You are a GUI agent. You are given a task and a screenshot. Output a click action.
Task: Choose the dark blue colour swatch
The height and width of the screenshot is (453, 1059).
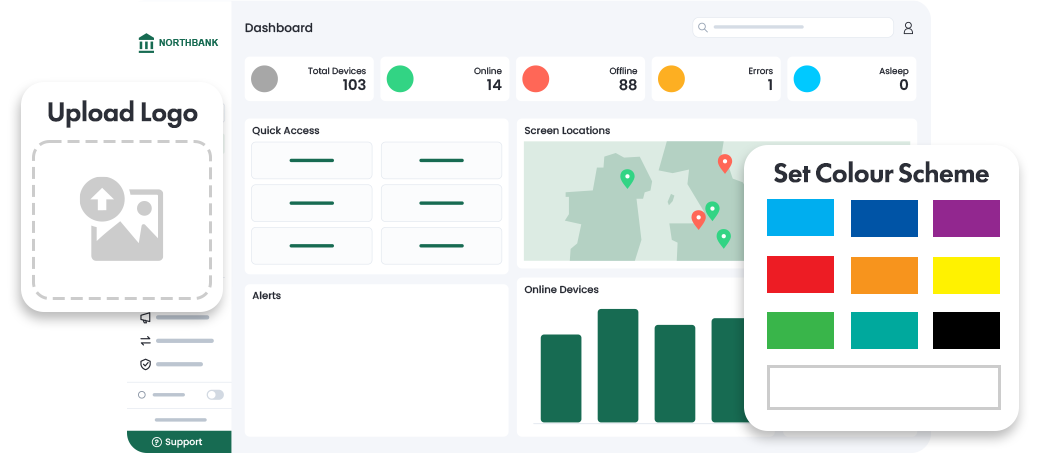(x=884, y=218)
